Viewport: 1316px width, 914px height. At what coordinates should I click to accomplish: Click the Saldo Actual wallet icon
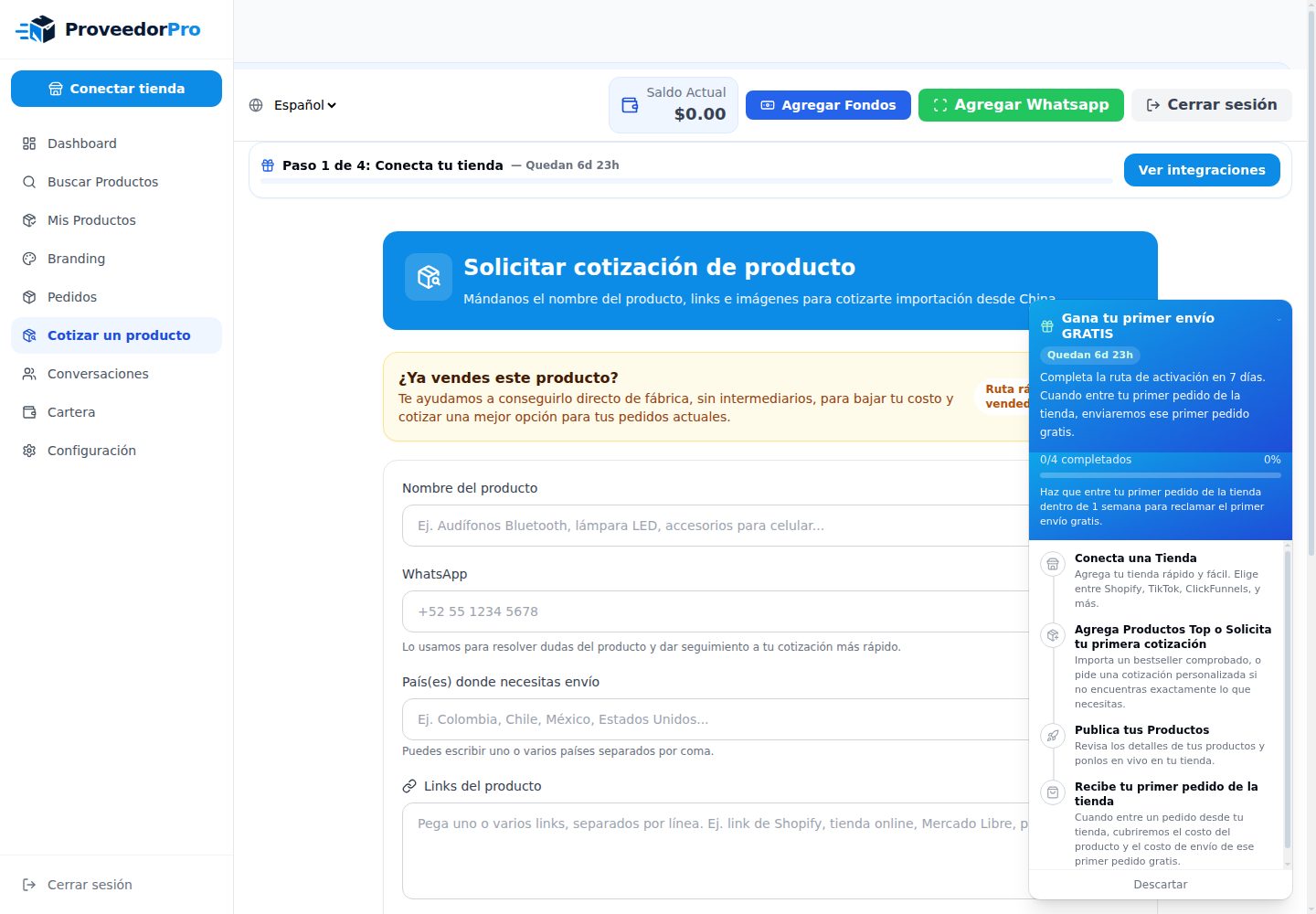[630, 105]
